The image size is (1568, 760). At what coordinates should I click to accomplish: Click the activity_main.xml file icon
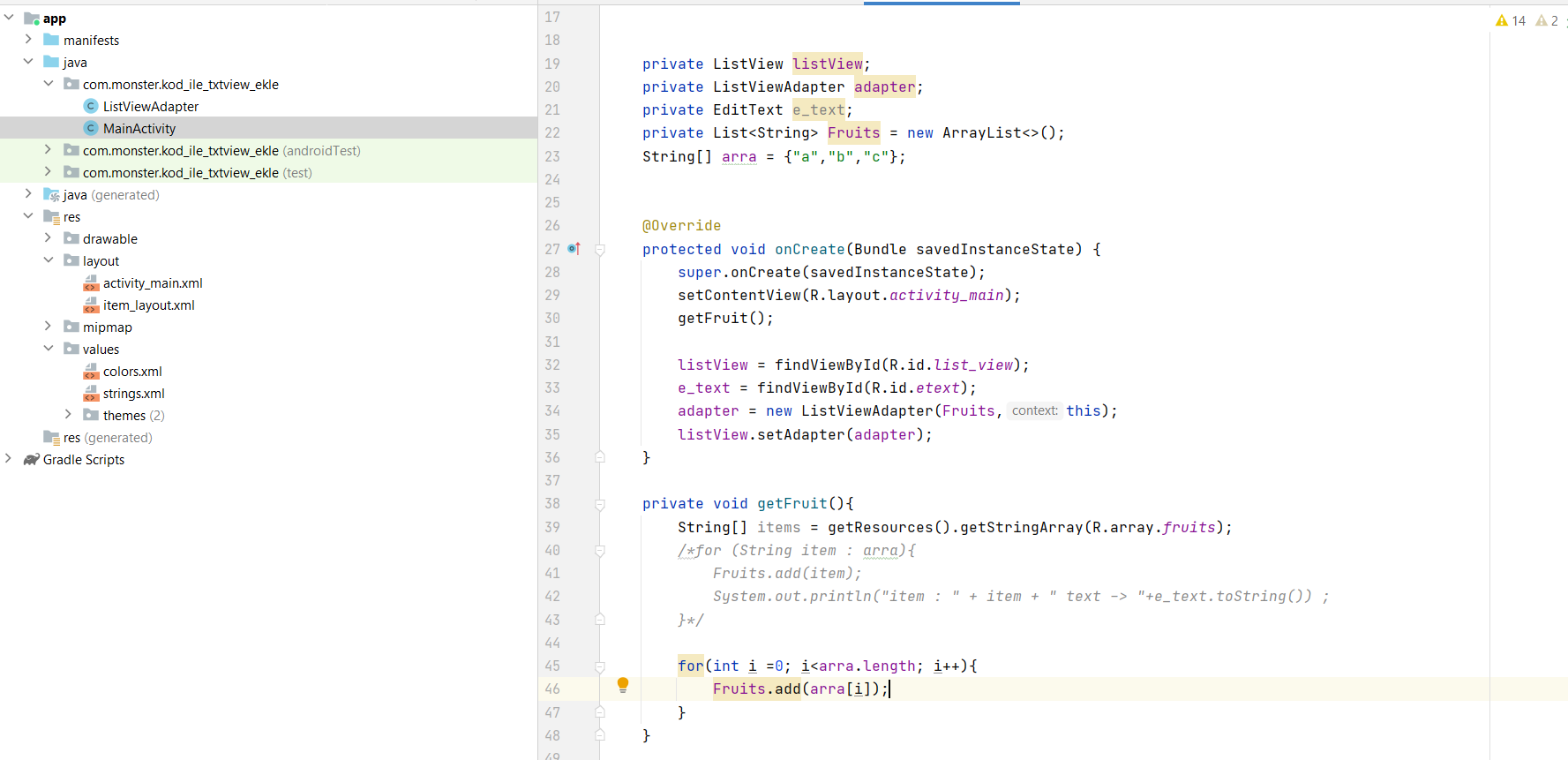pos(91,282)
